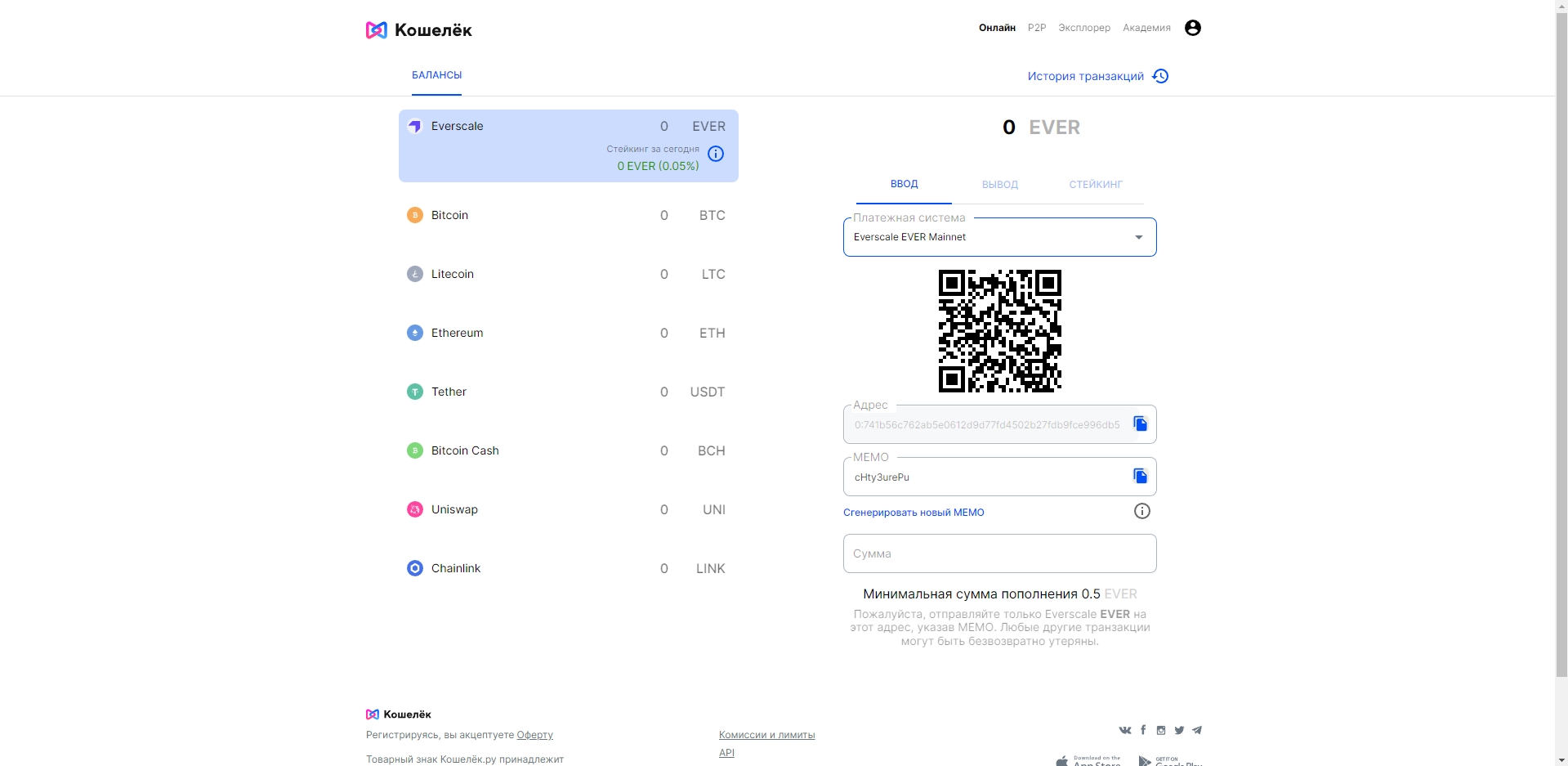Viewport: 1568px width, 766px height.
Task: Select the Tether row name
Action: point(449,392)
